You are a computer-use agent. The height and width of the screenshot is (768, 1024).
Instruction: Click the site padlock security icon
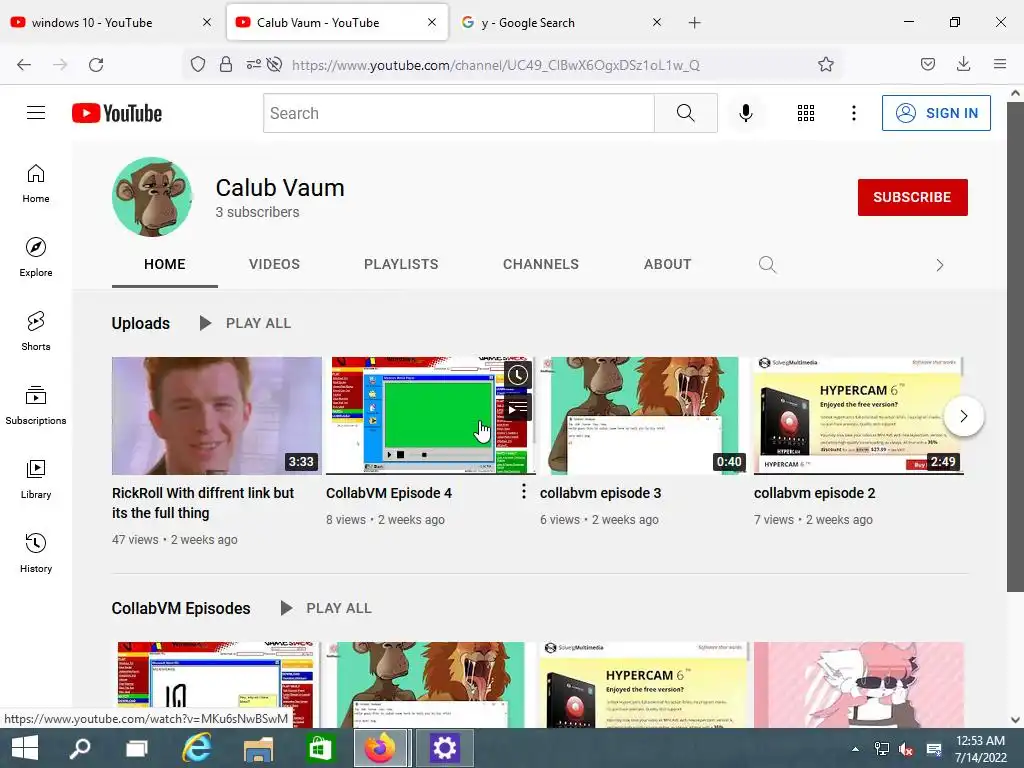click(226, 64)
